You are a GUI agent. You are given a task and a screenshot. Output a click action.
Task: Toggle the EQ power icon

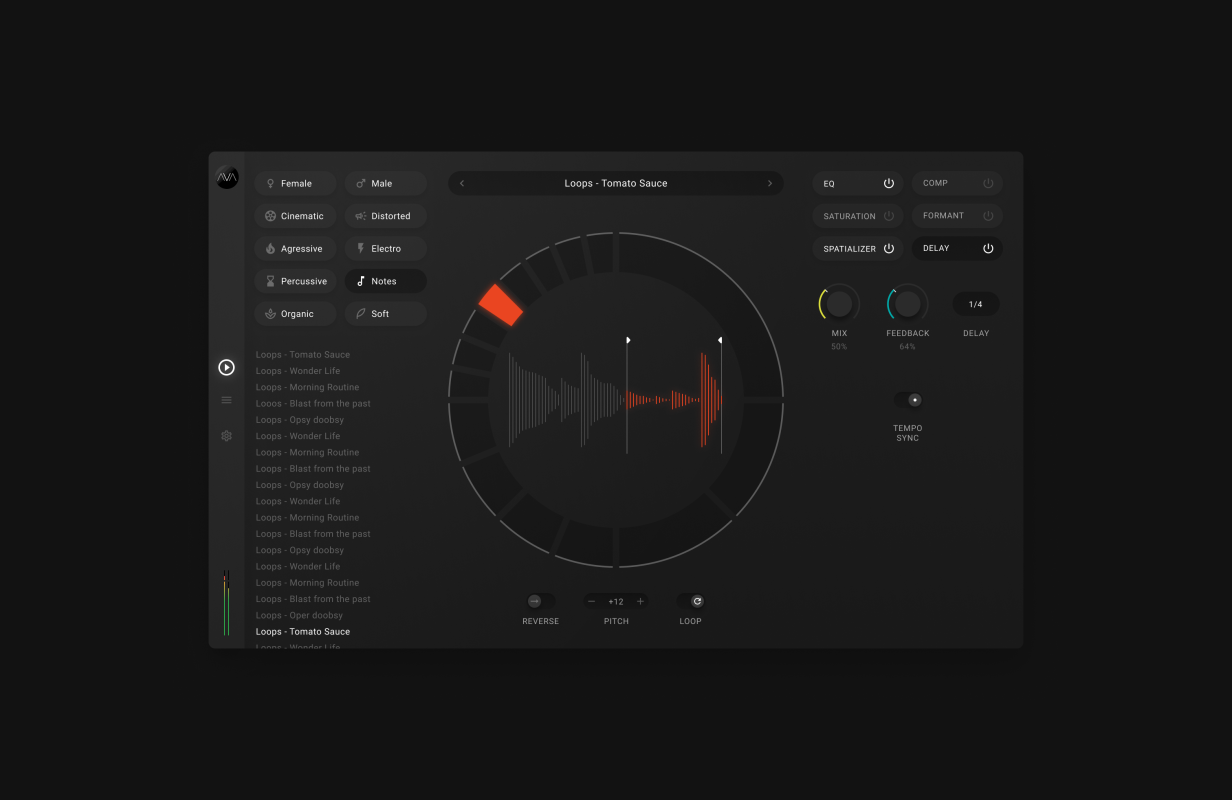[888, 184]
